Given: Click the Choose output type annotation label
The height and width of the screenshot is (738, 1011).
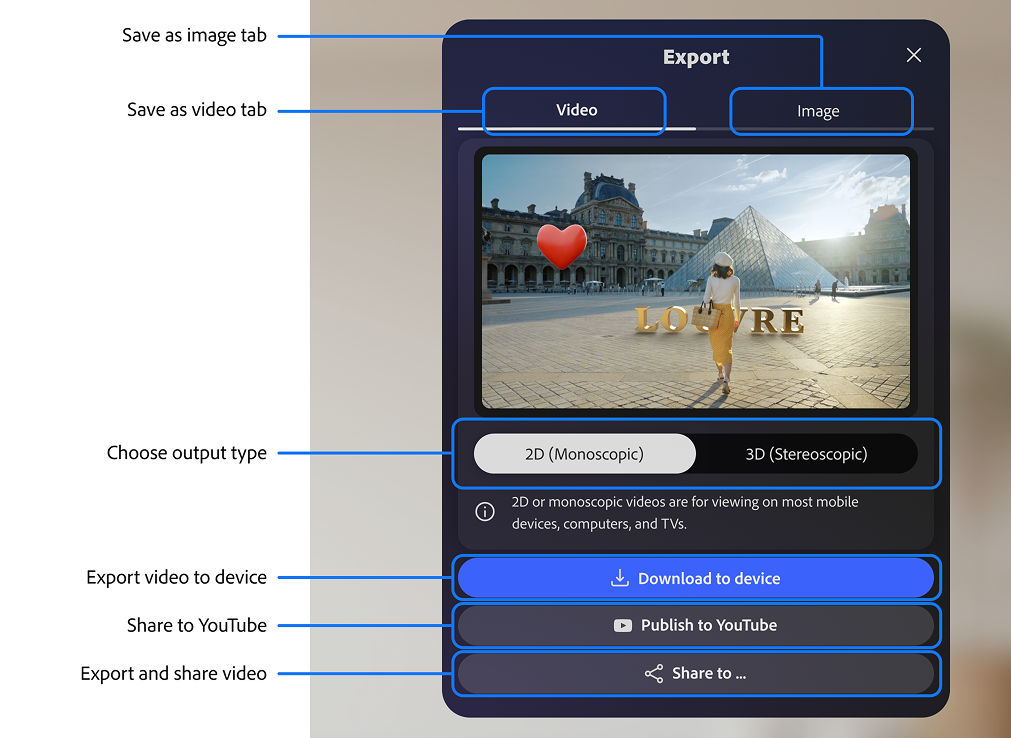Looking at the screenshot, I should [x=186, y=453].
